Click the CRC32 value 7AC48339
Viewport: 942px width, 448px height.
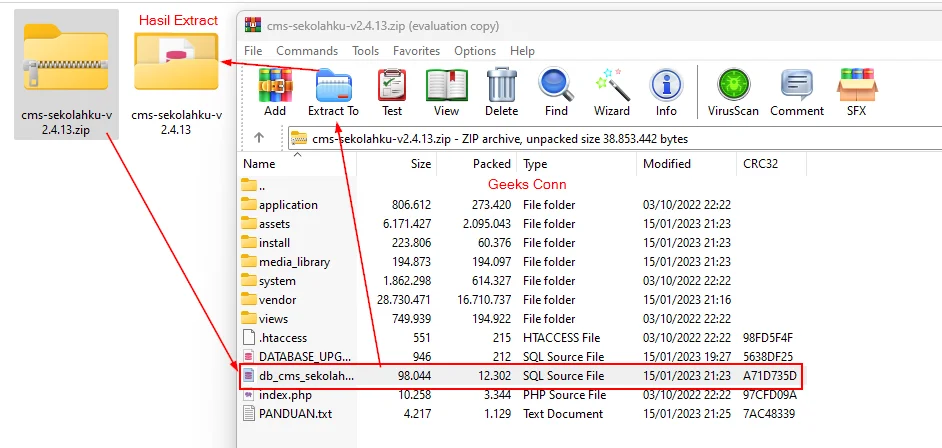point(770,414)
